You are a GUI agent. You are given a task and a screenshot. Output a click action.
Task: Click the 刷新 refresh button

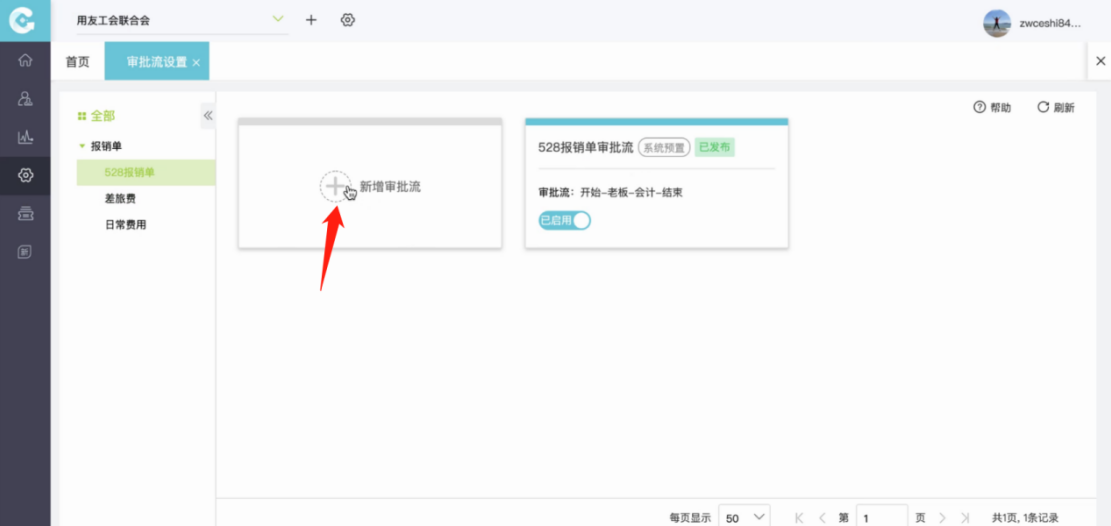[1055, 107]
